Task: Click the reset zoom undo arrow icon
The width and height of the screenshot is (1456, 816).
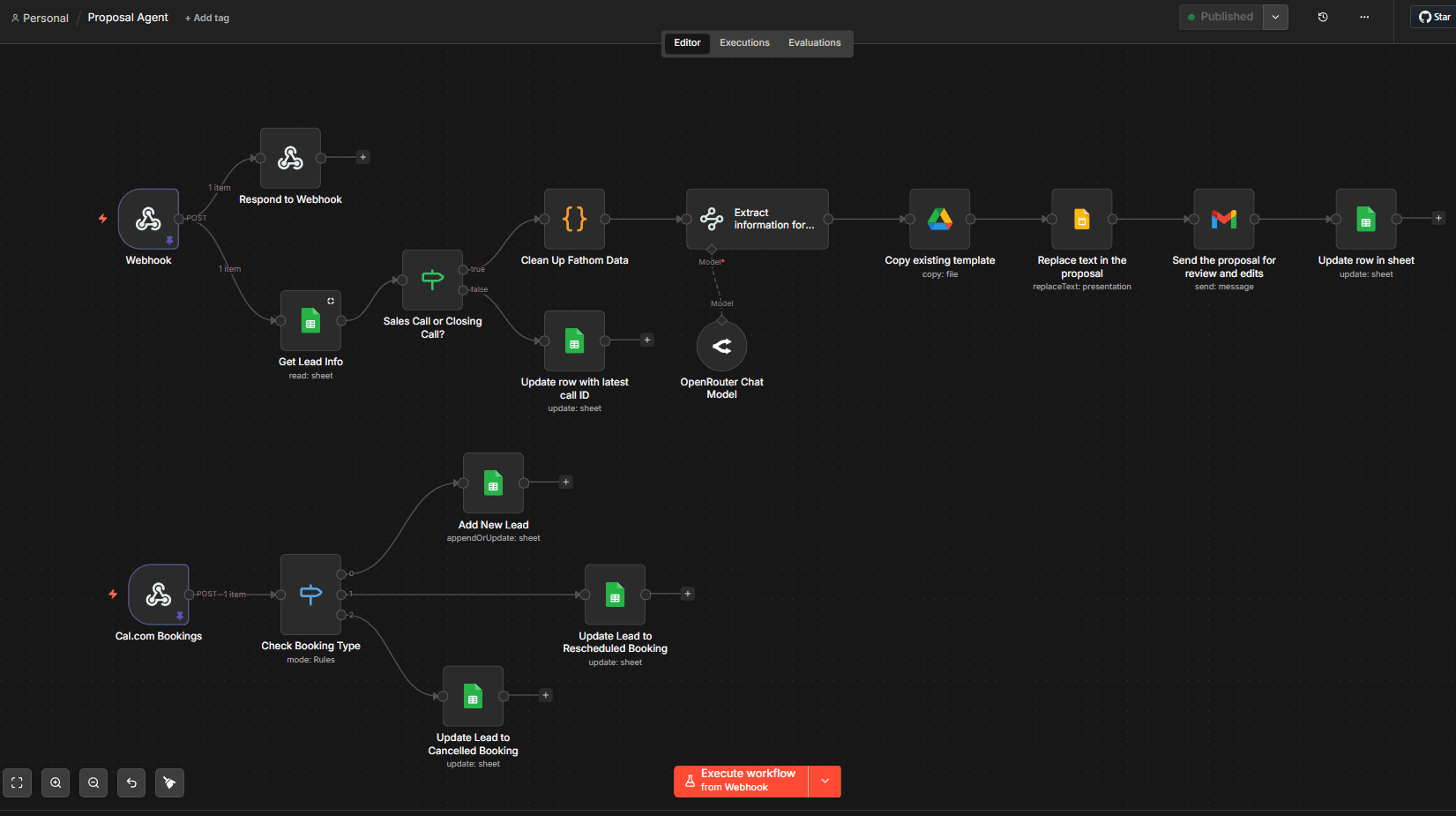Action: pos(131,782)
